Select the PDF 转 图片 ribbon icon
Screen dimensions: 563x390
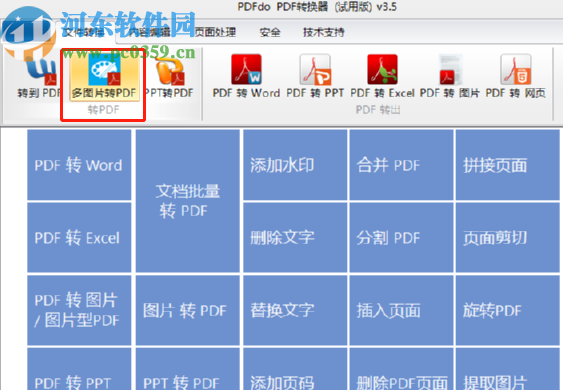click(x=450, y=76)
